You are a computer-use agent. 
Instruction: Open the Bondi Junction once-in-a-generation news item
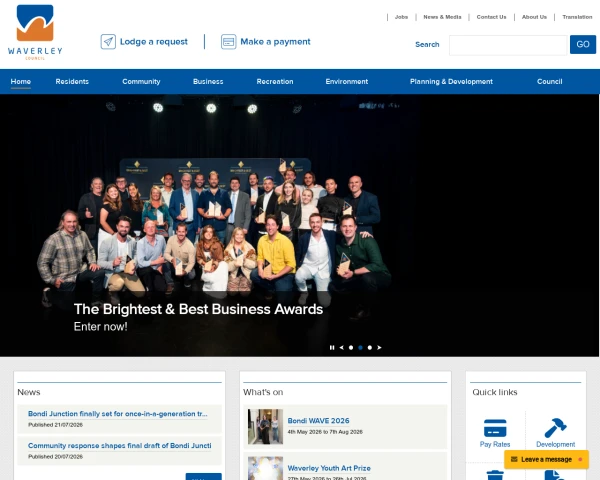117,414
